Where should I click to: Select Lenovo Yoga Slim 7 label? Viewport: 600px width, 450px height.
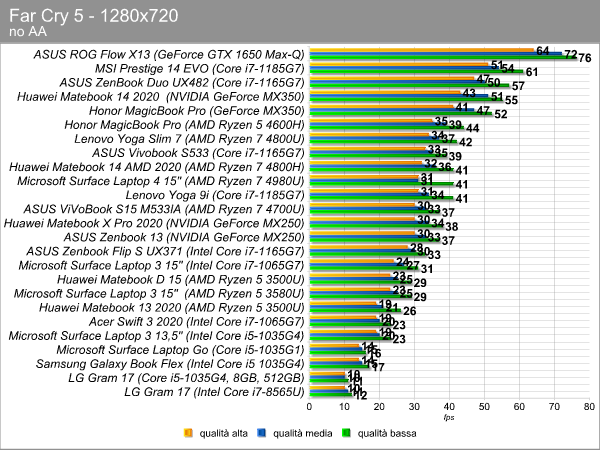189,139
